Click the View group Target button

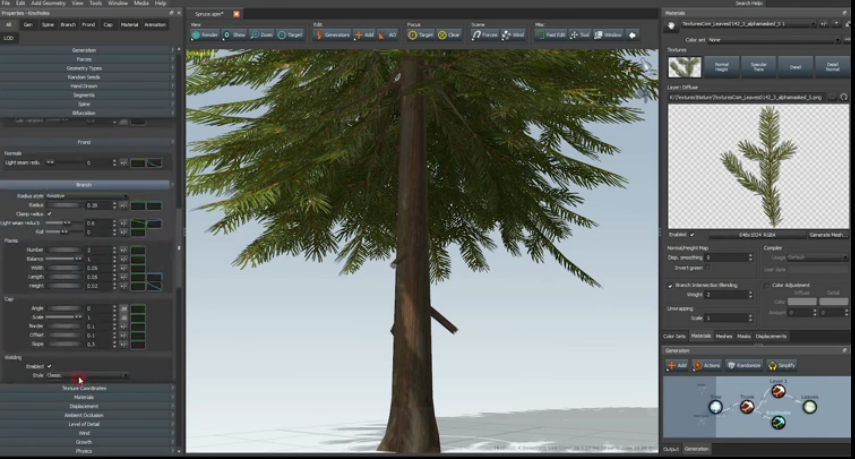290,35
